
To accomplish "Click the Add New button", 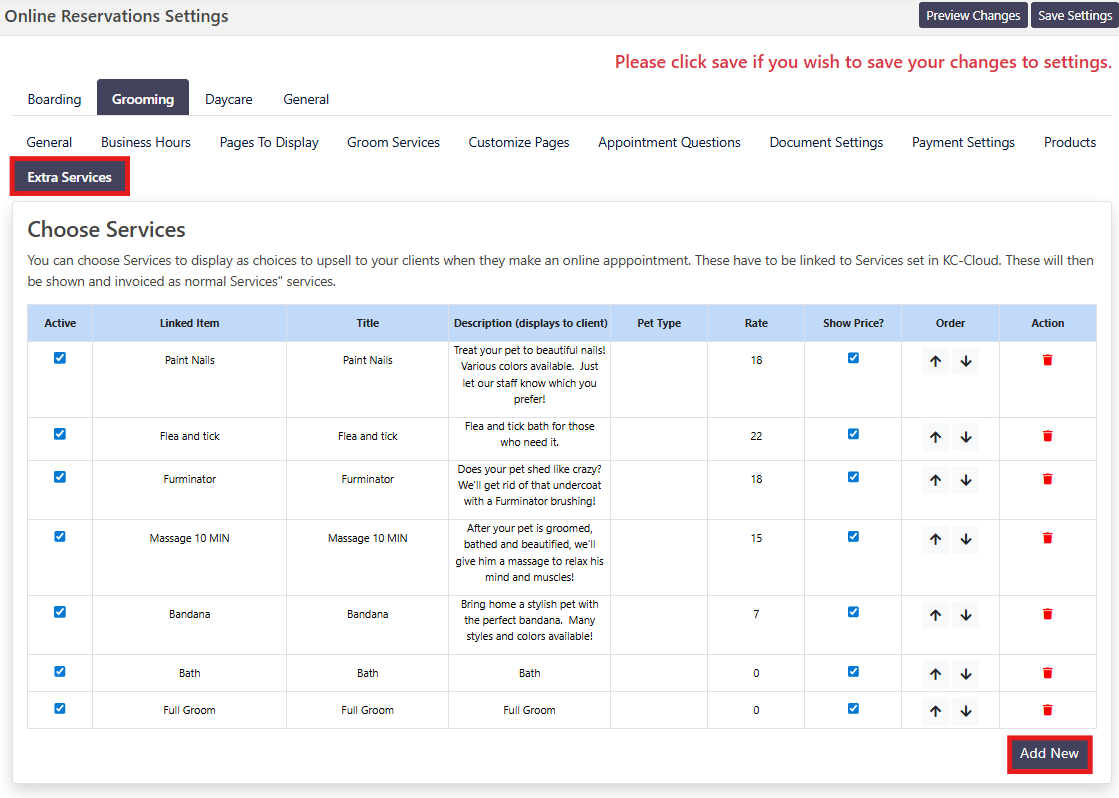I will click(x=1049, y=754).
